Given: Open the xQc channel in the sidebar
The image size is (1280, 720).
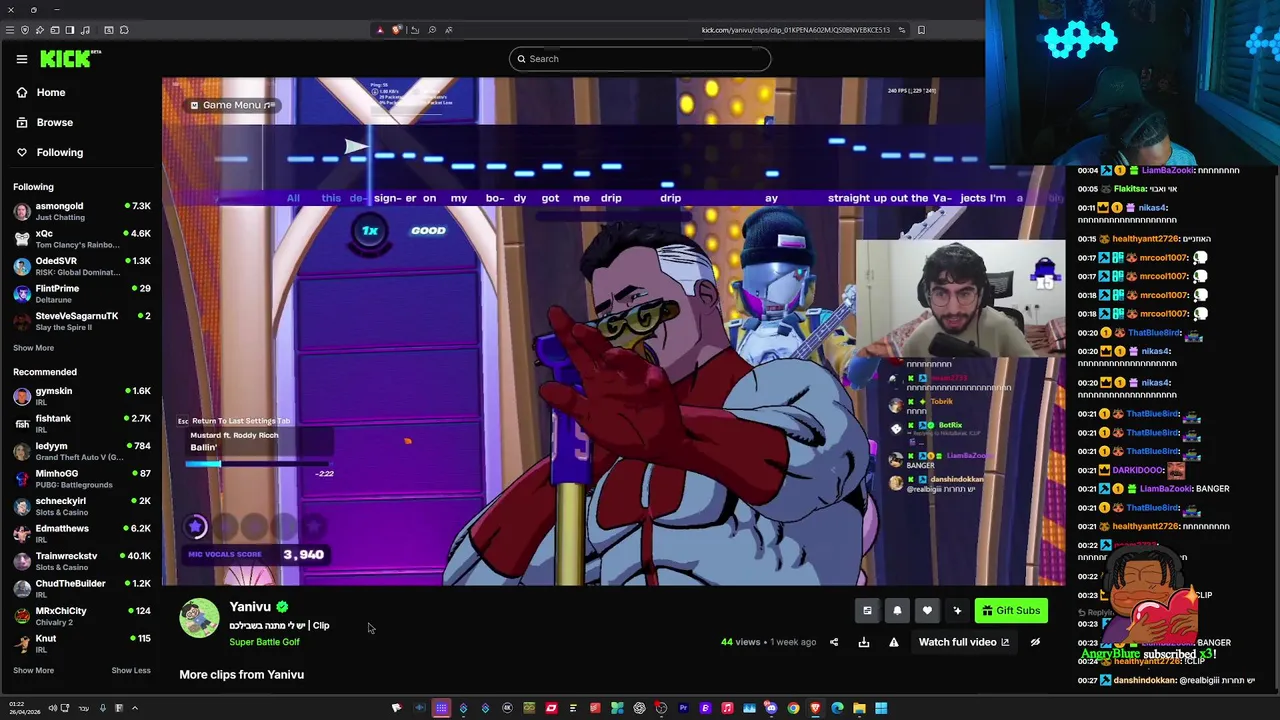Looking at the screenshot, I should click(x=80, y=239).
